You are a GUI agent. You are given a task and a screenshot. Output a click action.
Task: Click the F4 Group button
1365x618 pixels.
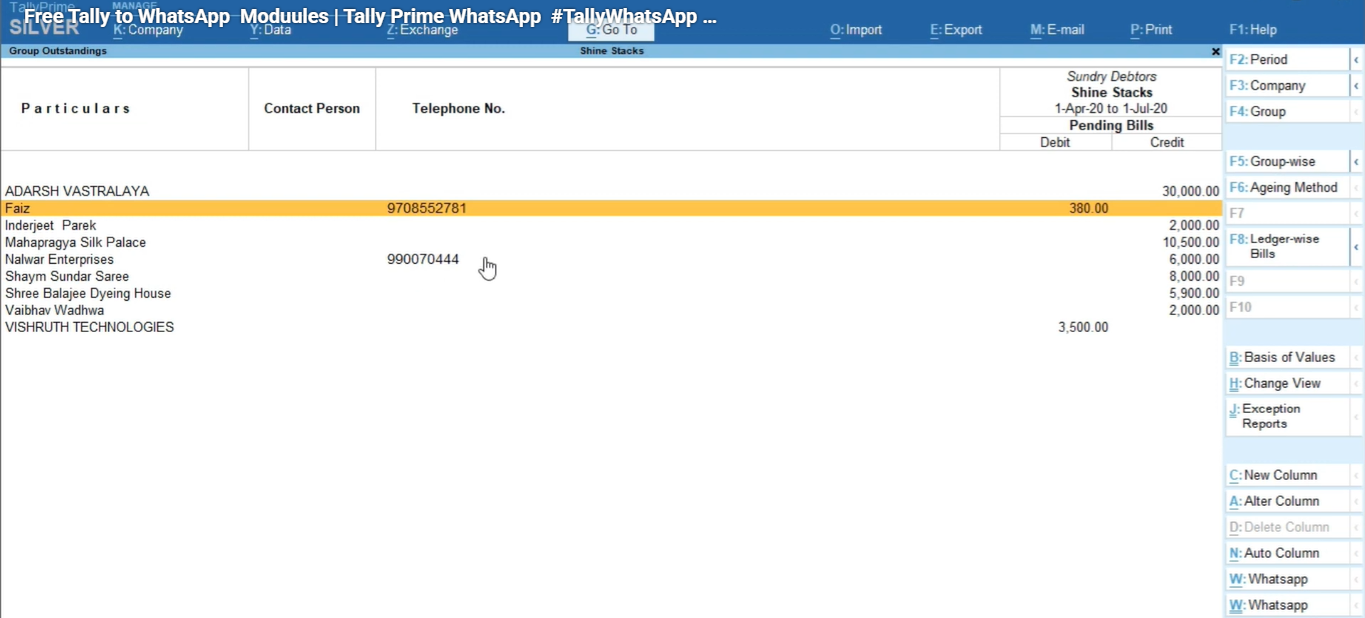tap(1286, 112)
